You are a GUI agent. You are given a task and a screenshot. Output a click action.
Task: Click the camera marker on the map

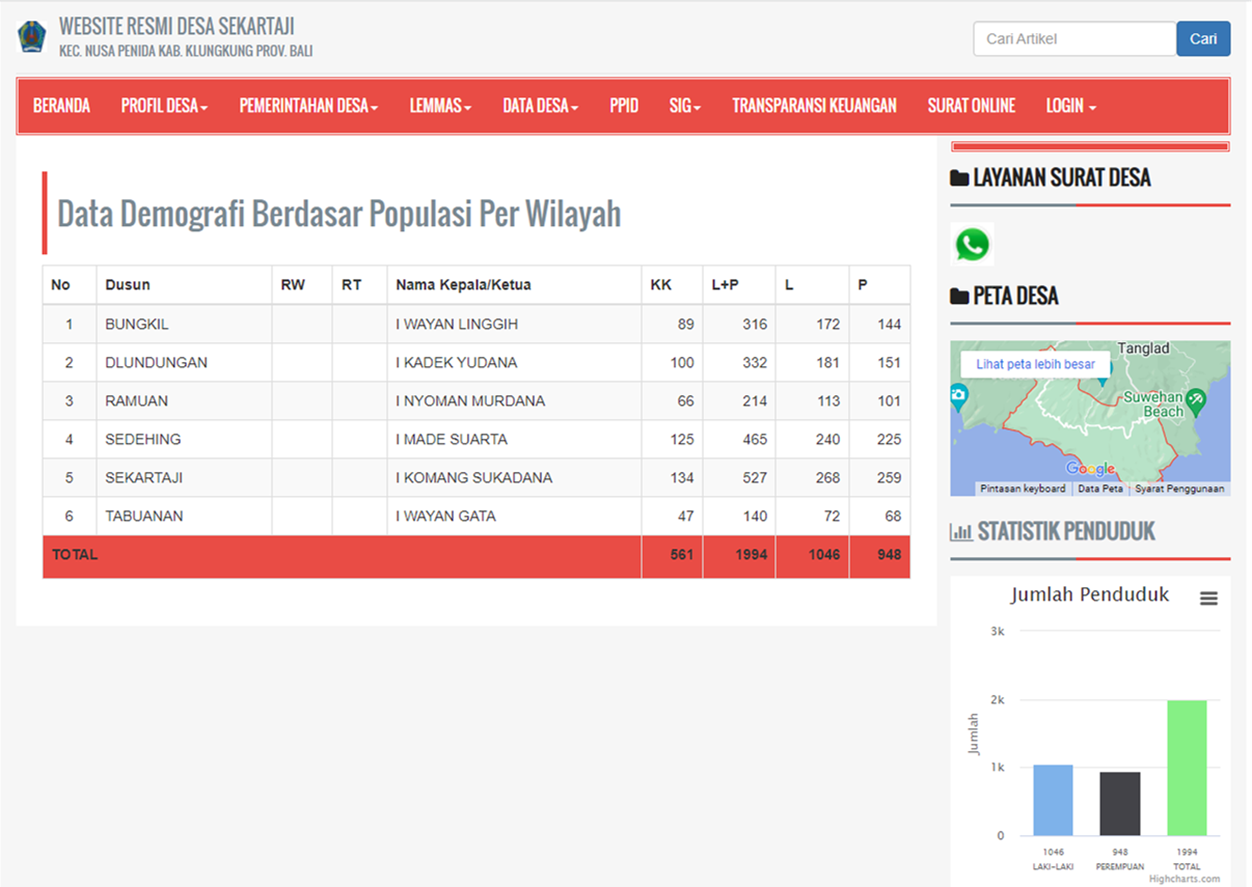[x=959, y=396]
